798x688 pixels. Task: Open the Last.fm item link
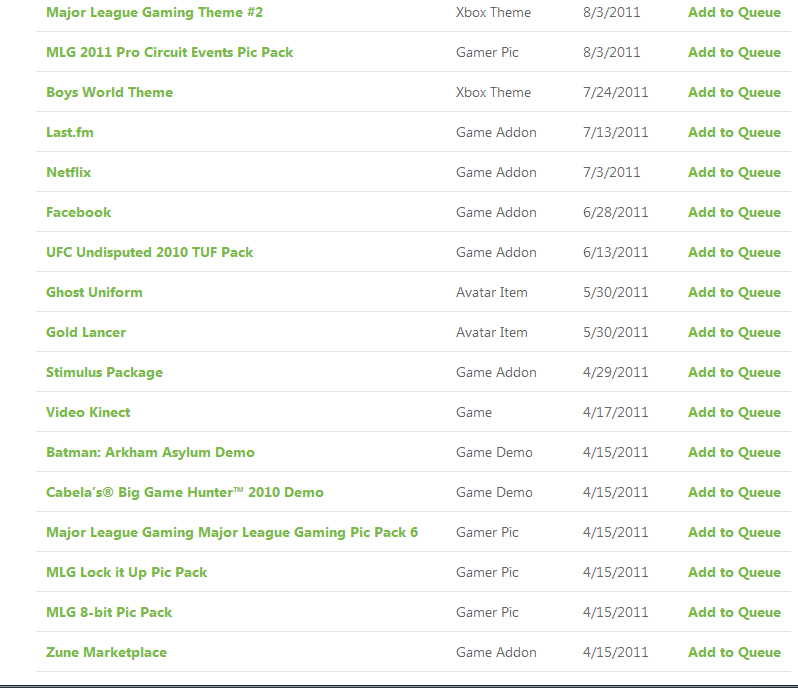70,132
